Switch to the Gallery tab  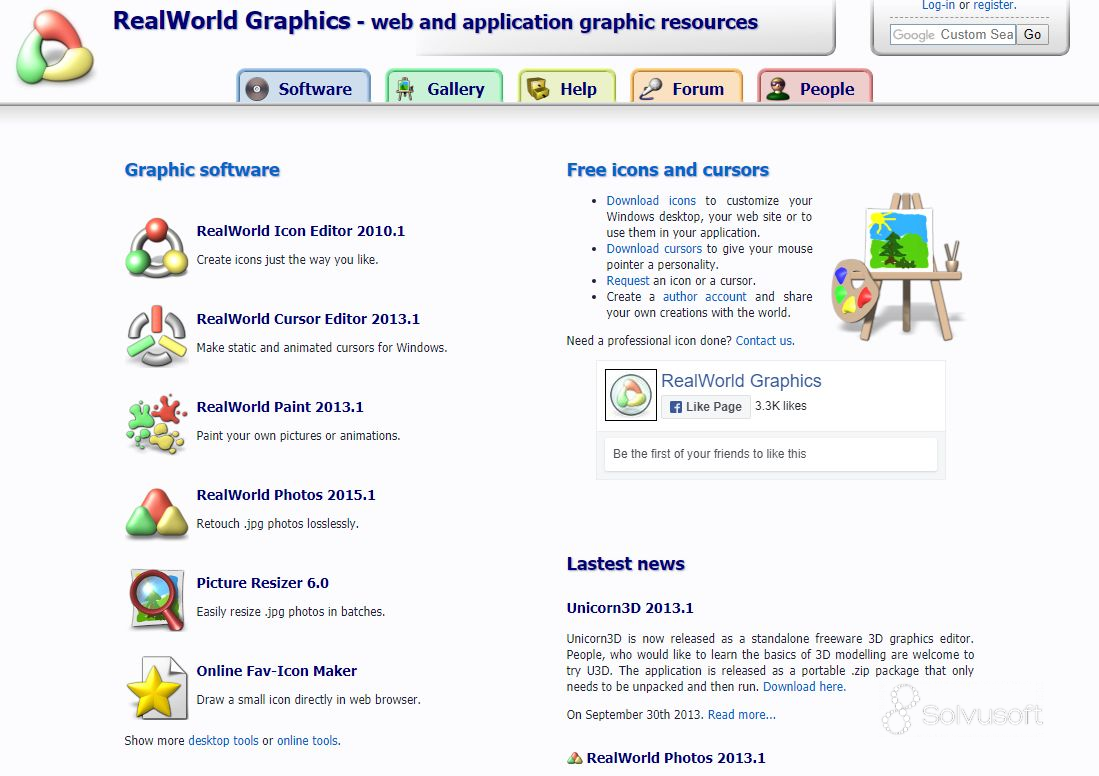pos(444,88)
